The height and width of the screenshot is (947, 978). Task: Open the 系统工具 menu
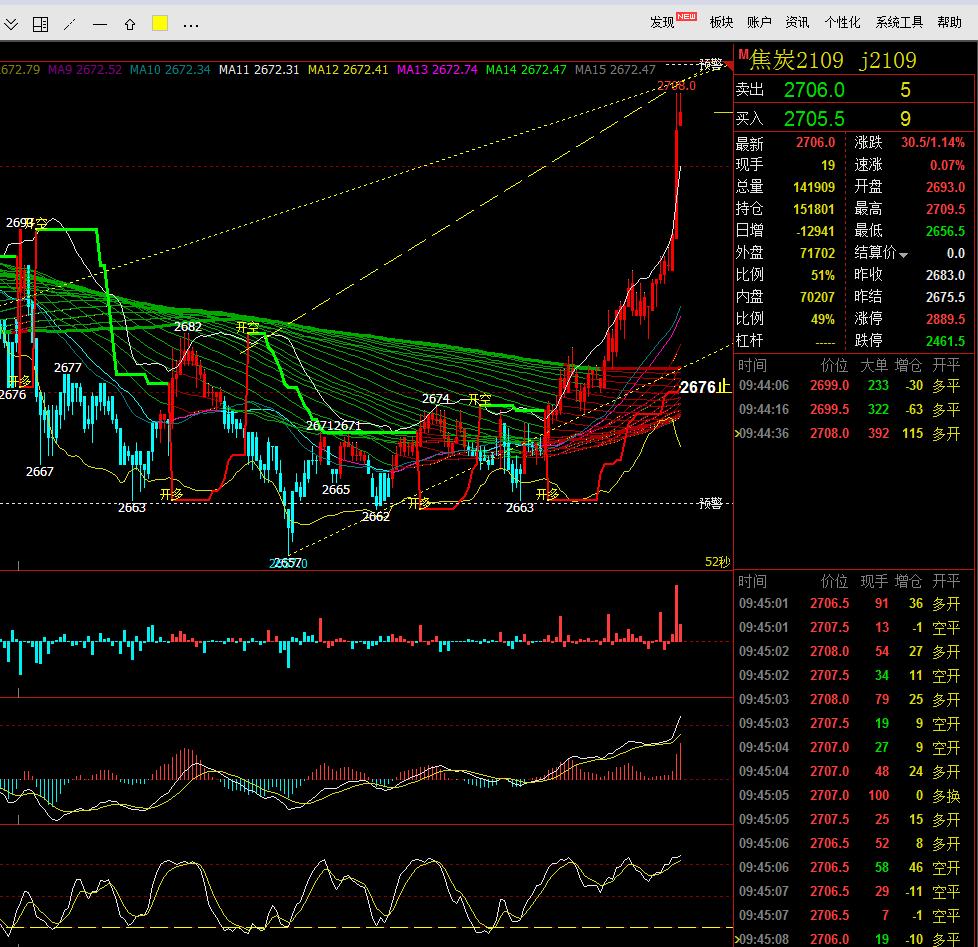tap(899, 22)
